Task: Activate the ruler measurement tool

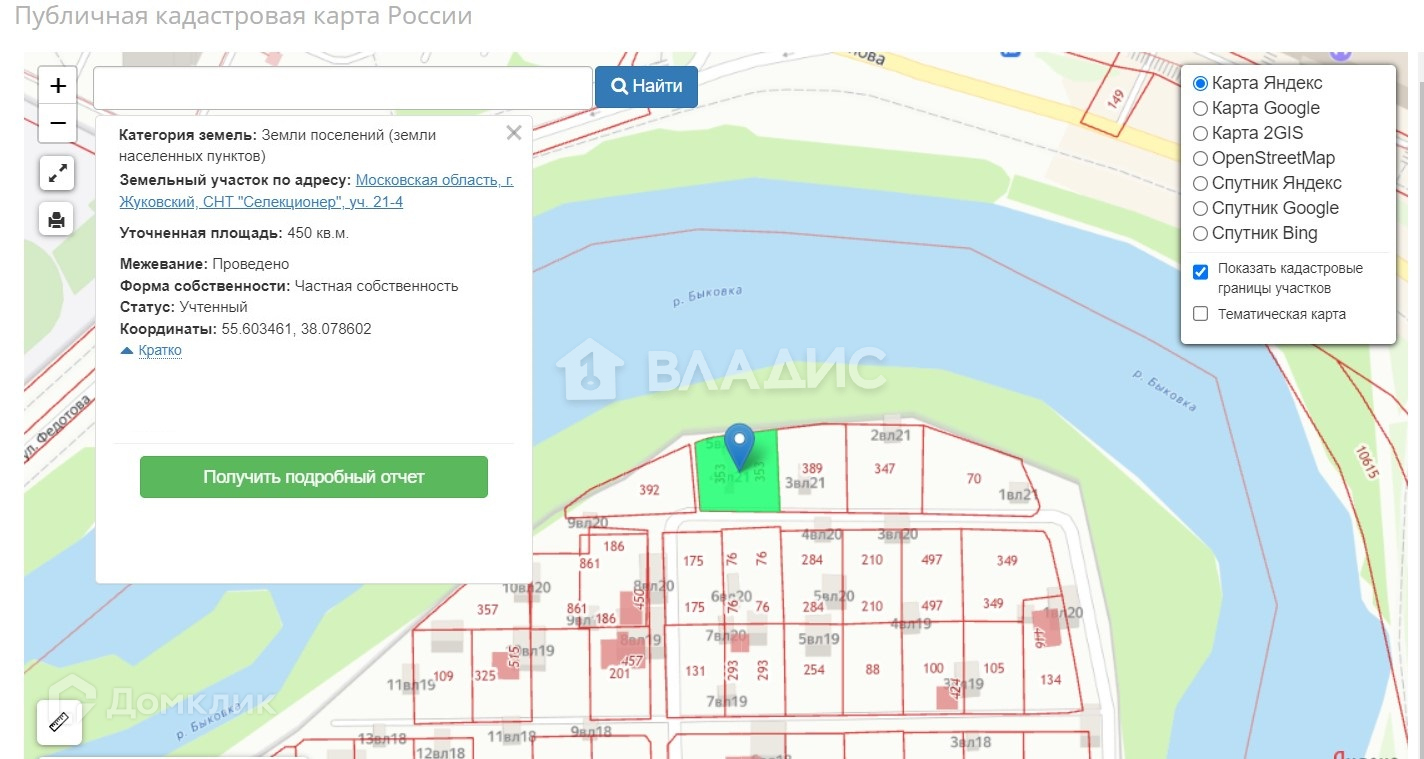Action: coord(59,723)
